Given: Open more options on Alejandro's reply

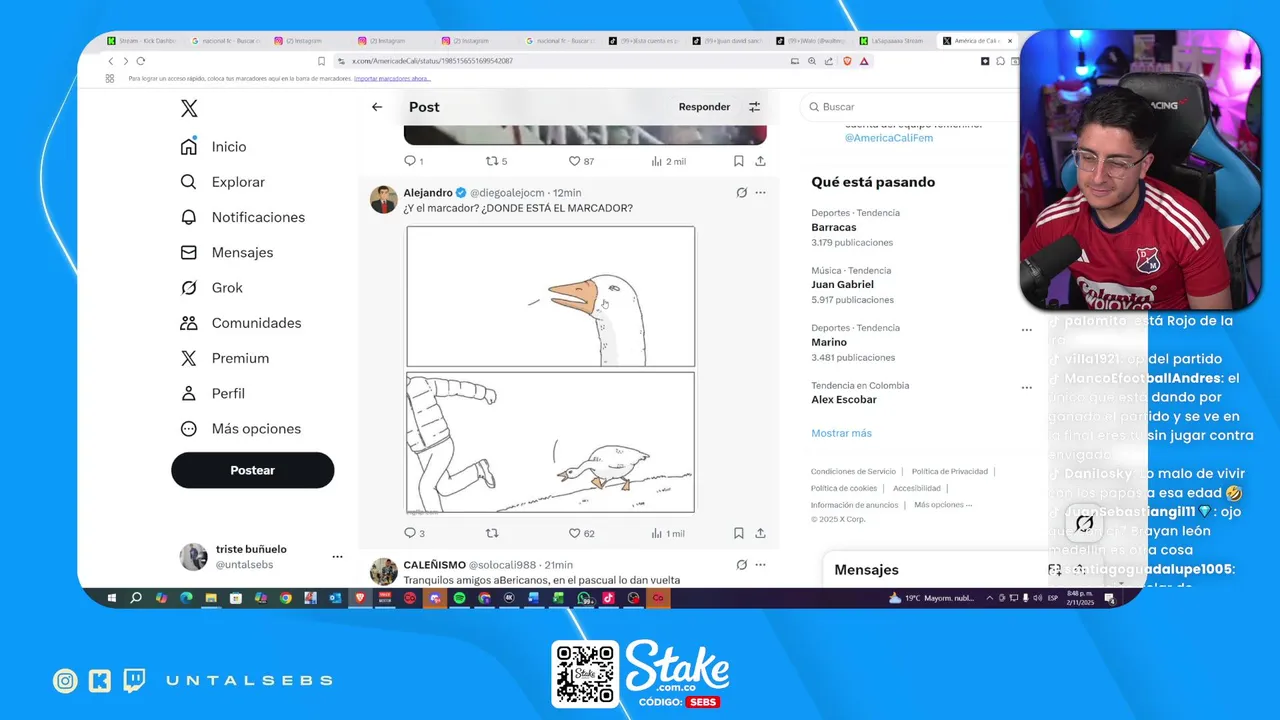Looking at the screenshot, I should click(x=760, y=193).
